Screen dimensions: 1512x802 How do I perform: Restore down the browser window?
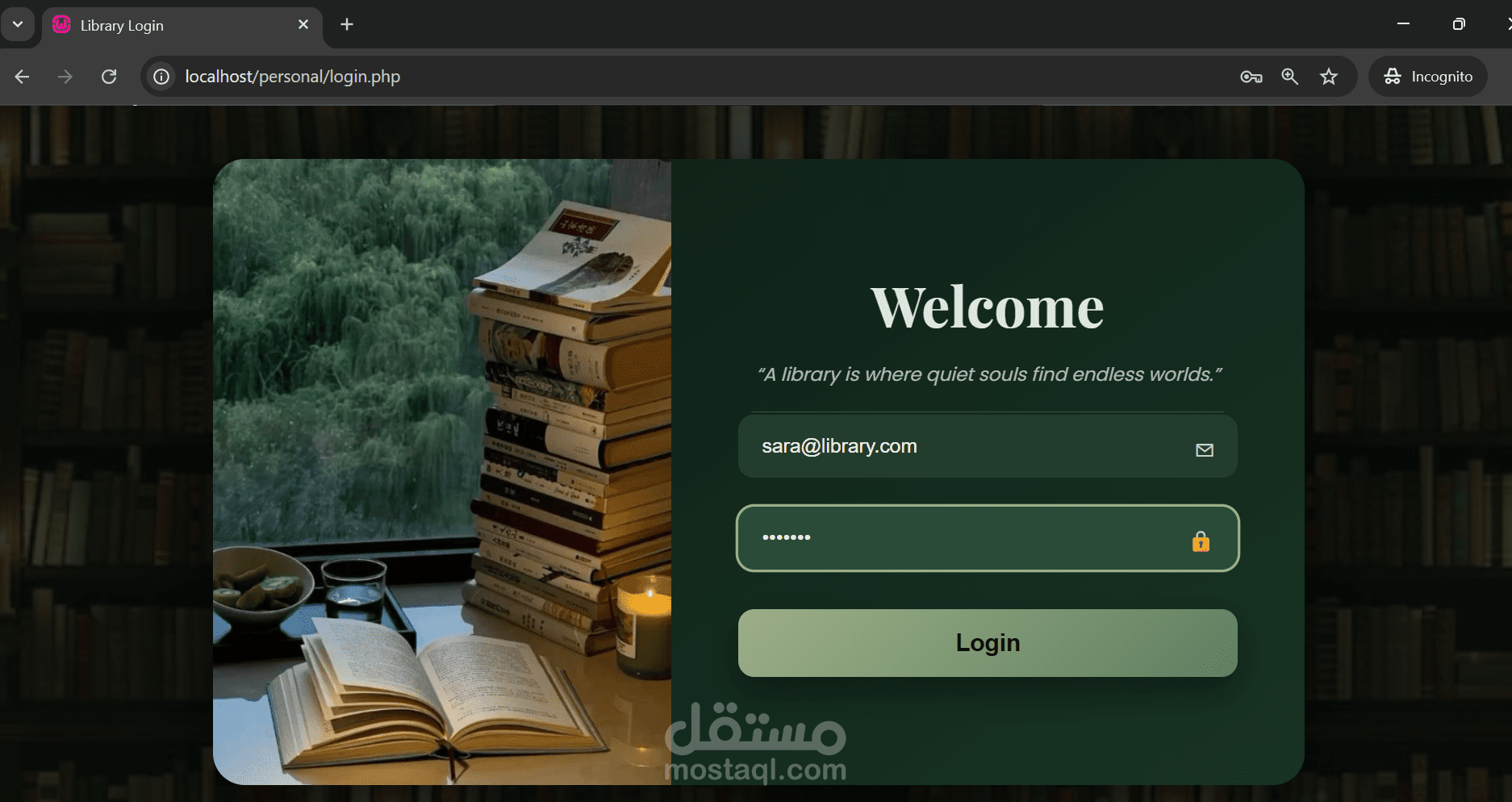point(1458,24)
